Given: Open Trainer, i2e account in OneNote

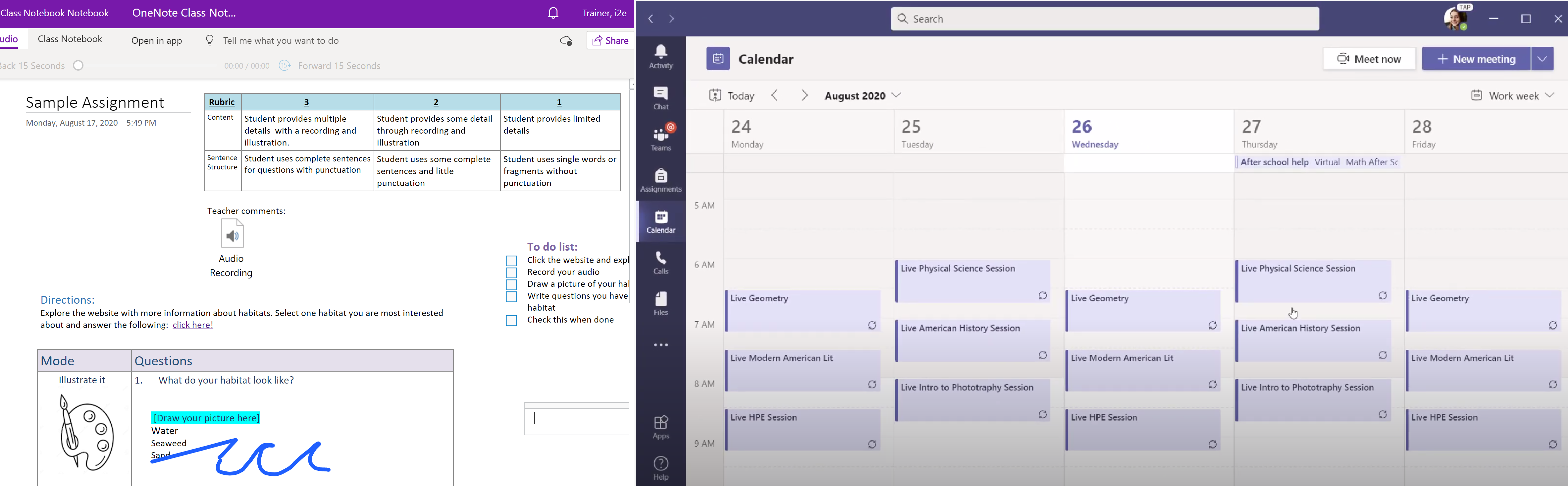Looking at the screenshot, I should [604, 13].
